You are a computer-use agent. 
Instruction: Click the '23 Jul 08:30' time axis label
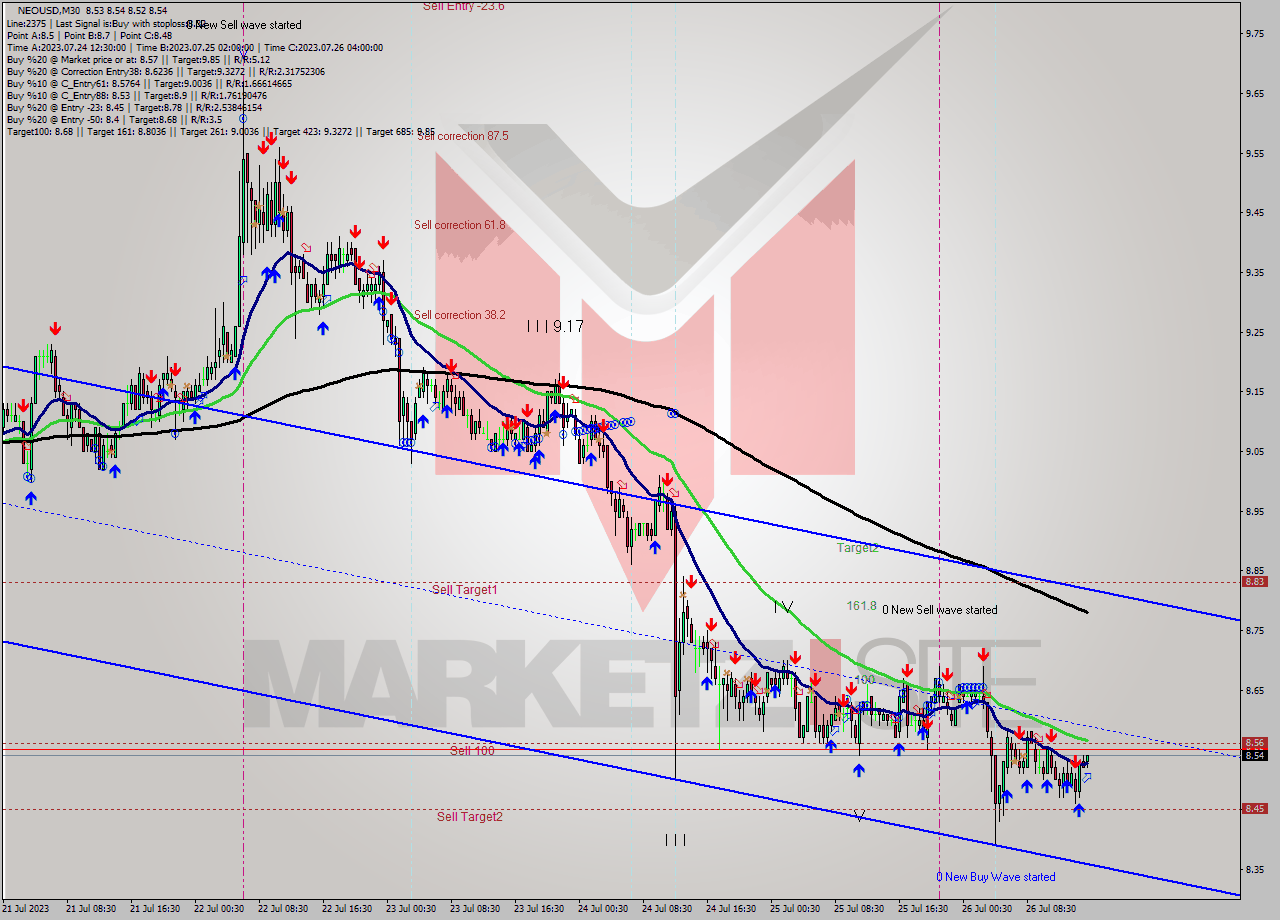coord(475,909)
